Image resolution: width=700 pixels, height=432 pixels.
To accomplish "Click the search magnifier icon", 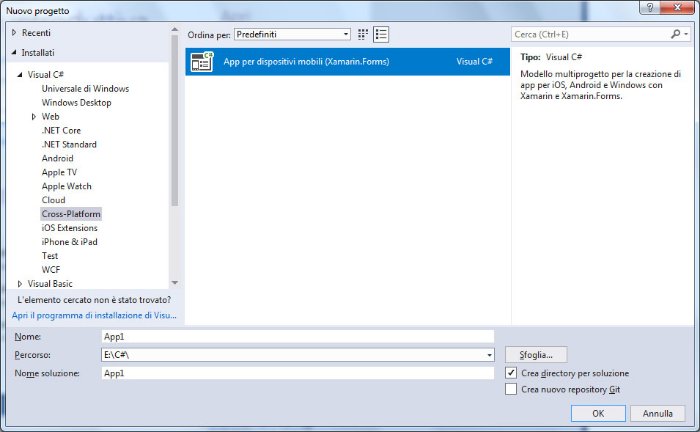I will [x=675, y=34].
